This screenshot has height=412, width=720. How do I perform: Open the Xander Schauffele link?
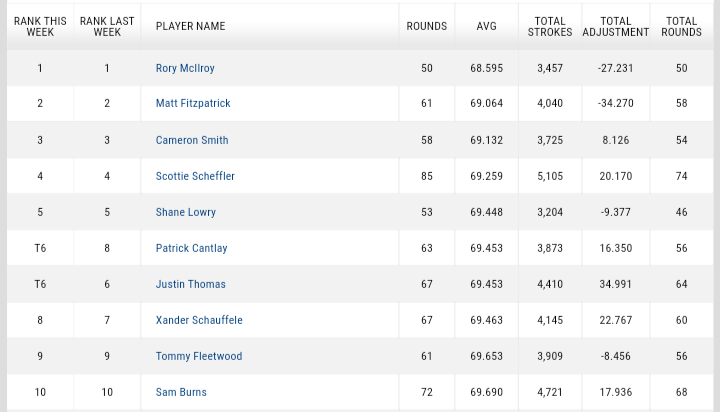click(199, 320)
